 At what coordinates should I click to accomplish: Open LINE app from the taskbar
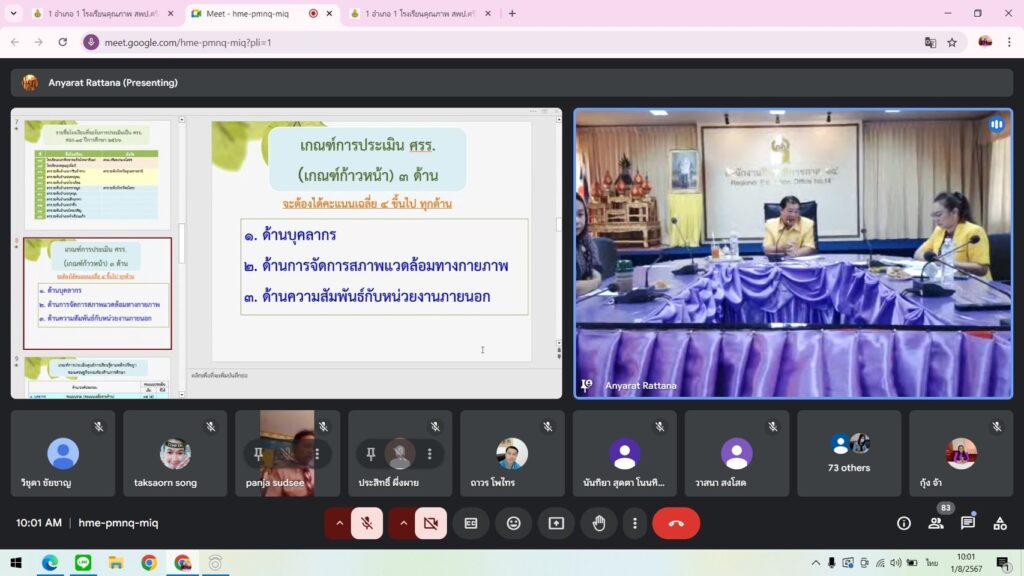pos(82,563)
